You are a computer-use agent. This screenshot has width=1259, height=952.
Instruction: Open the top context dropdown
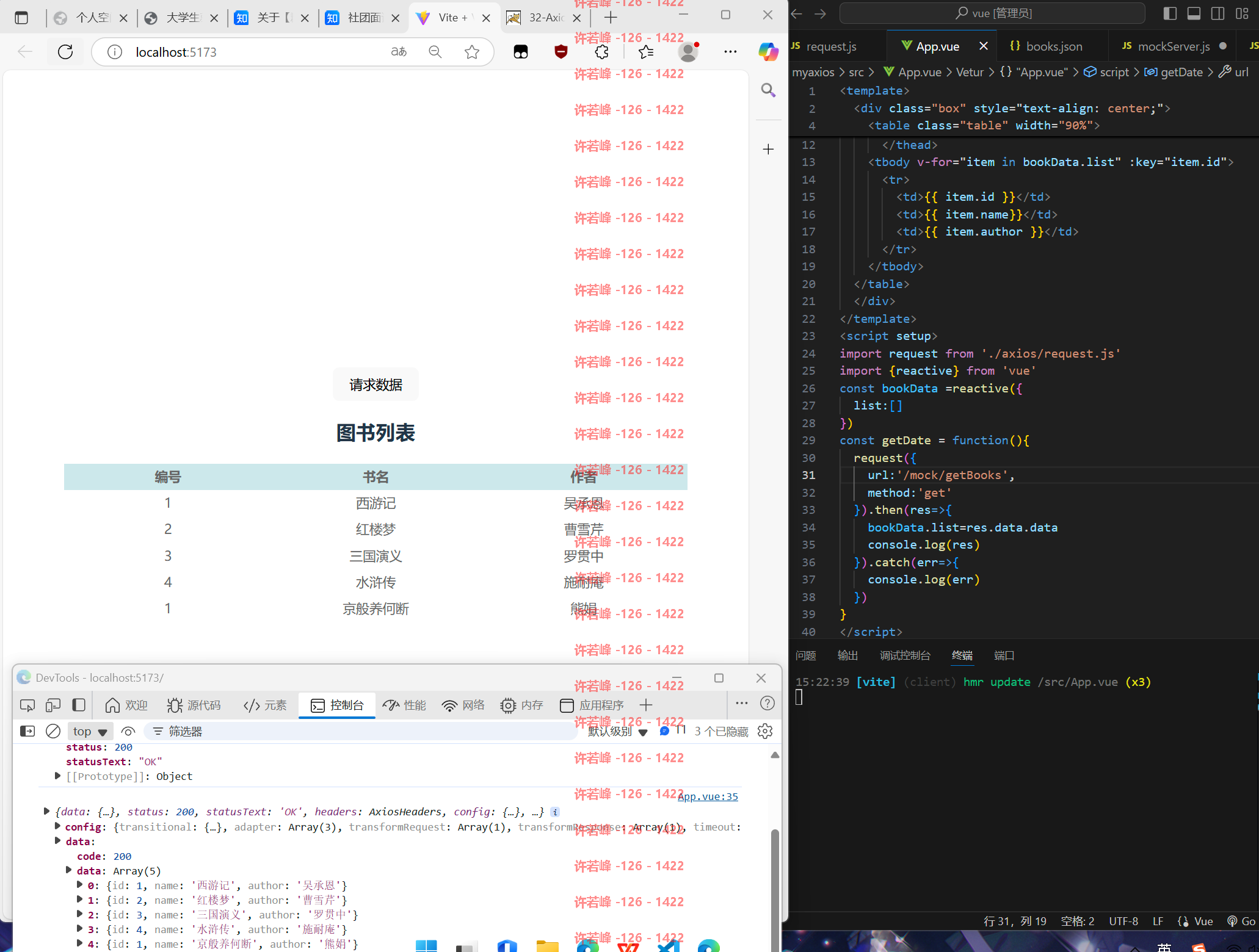click(x=90, y=731)
